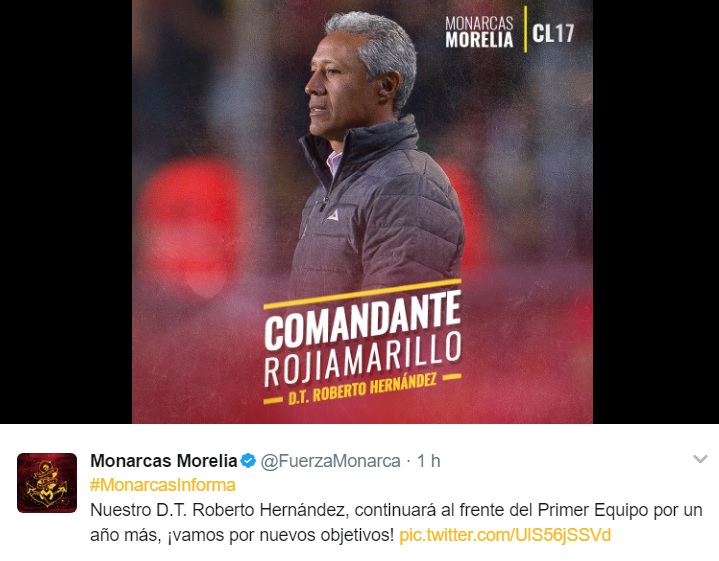Open the #MonarcasInforma hashtag

point(163,485)
